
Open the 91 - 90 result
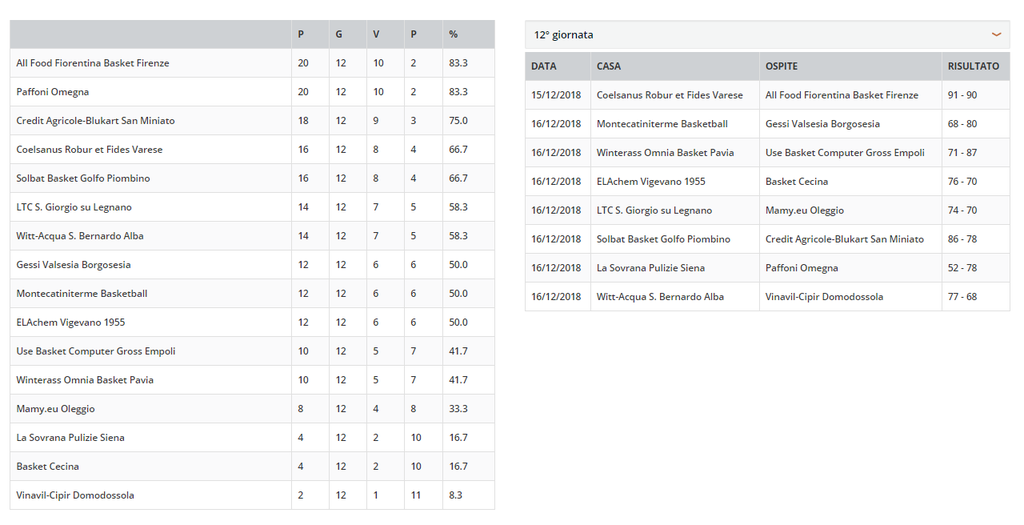tap(962, 95)
